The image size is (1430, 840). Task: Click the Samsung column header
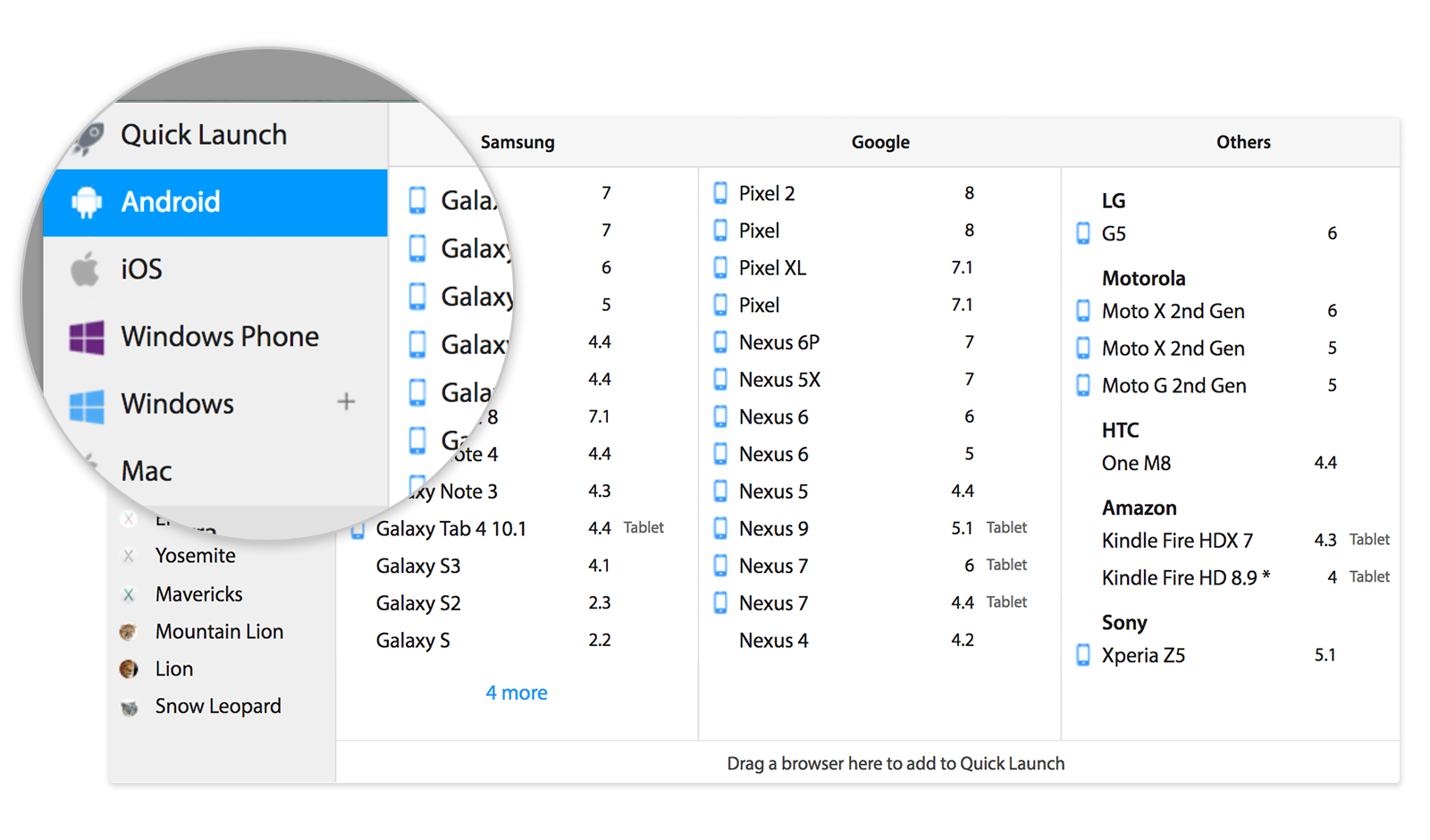click(517, 142)
